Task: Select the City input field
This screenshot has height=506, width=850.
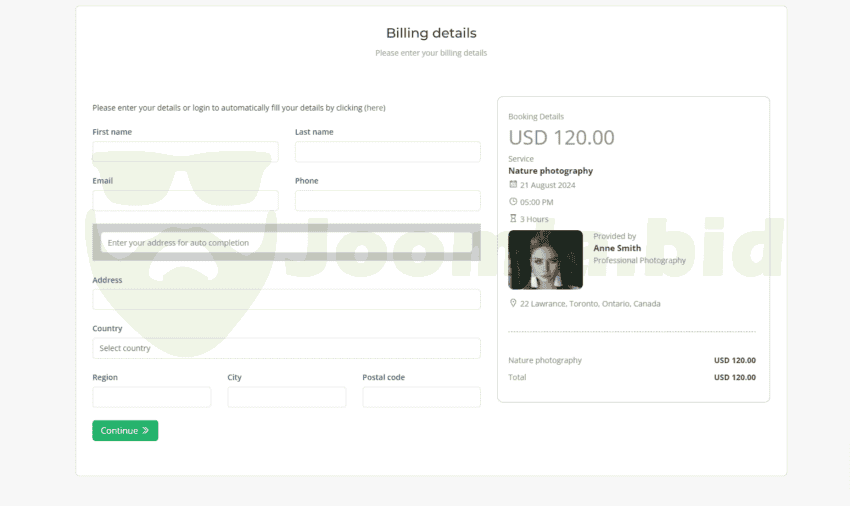Action: 286,397
